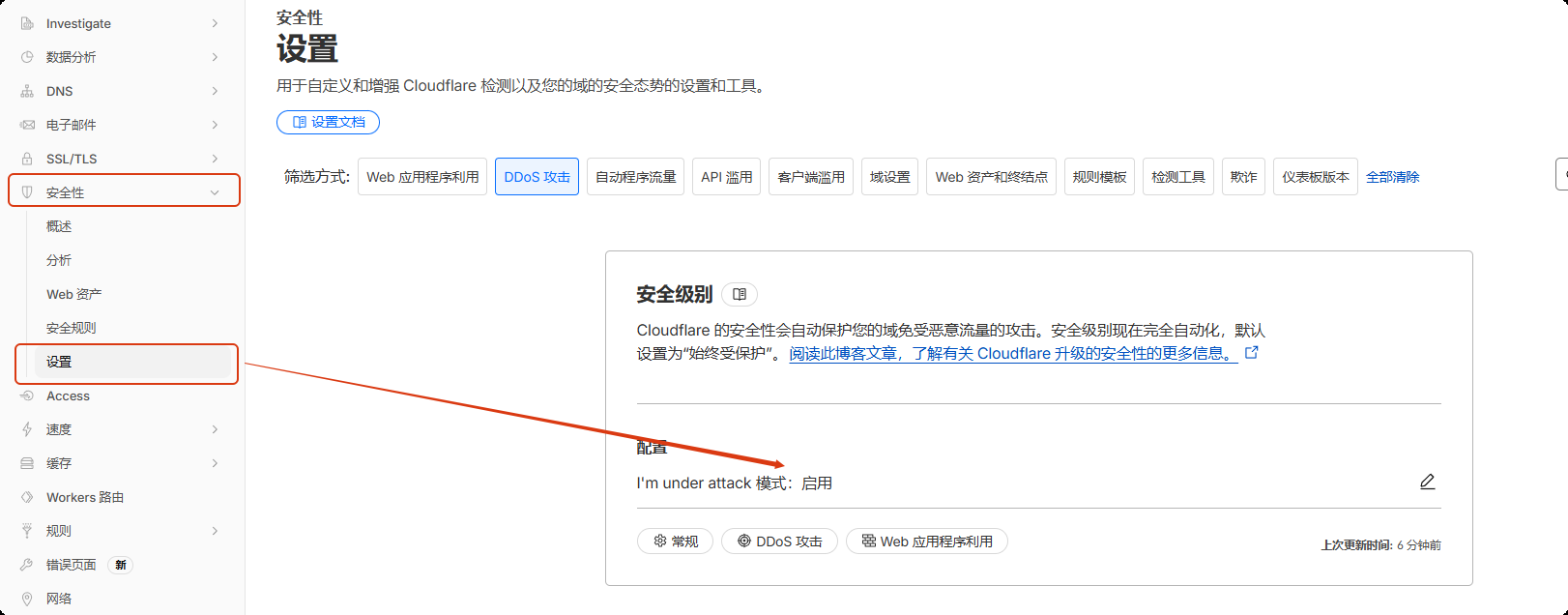Click the external link icon after blog link
This screenshot has width=1568, height=615.
[1252, 353]
